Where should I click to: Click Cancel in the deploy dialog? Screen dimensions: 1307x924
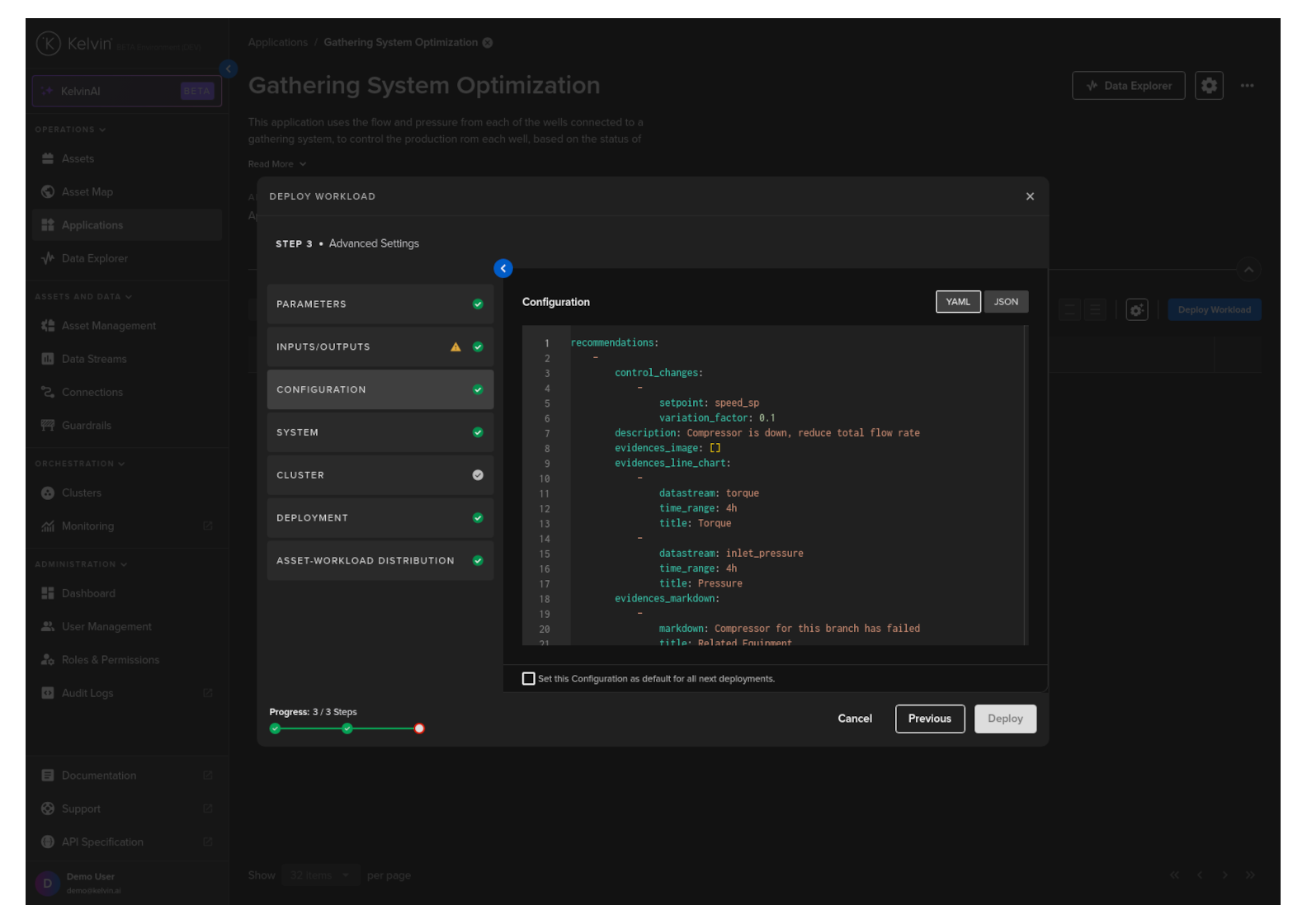click(x=855, y=719)
